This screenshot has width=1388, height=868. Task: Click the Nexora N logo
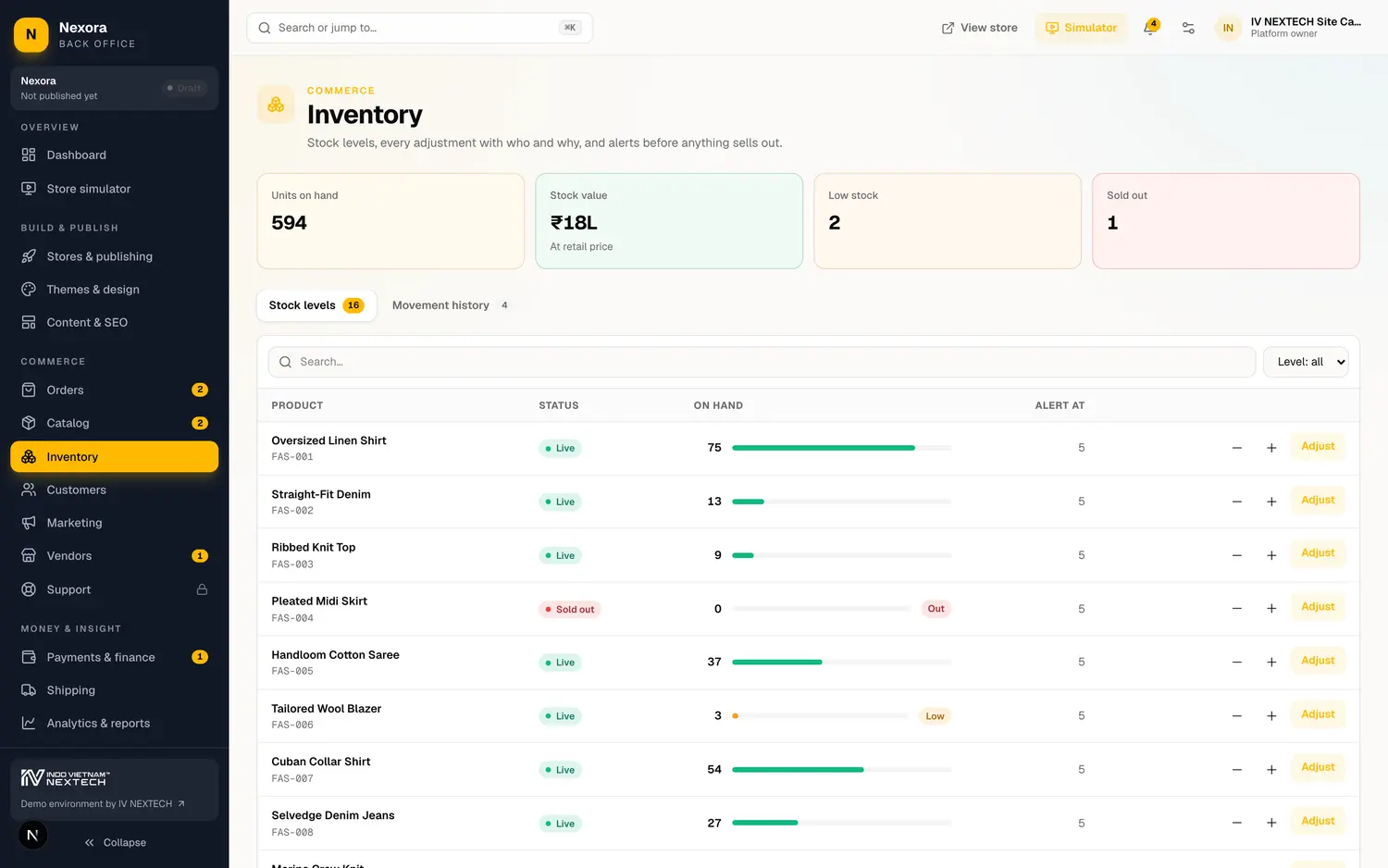pyautogui.click(x=31, y=35)
